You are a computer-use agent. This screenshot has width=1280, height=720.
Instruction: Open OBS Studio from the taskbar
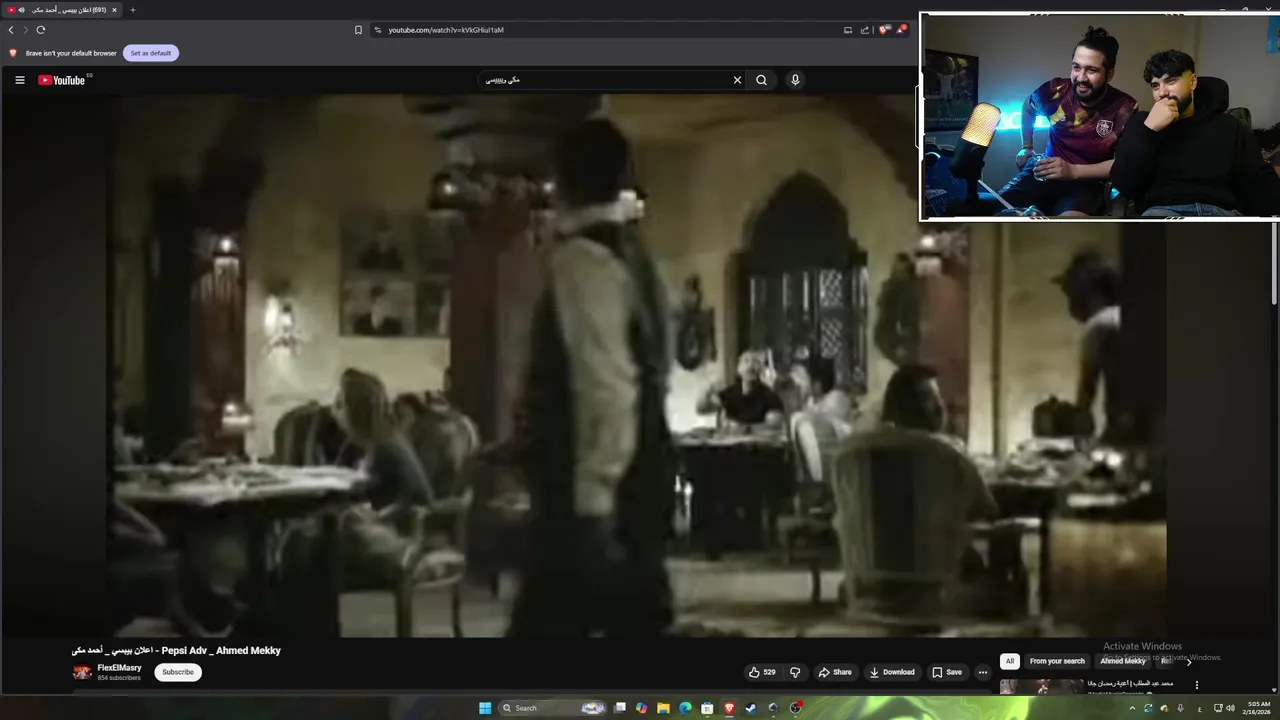point(795,708)
